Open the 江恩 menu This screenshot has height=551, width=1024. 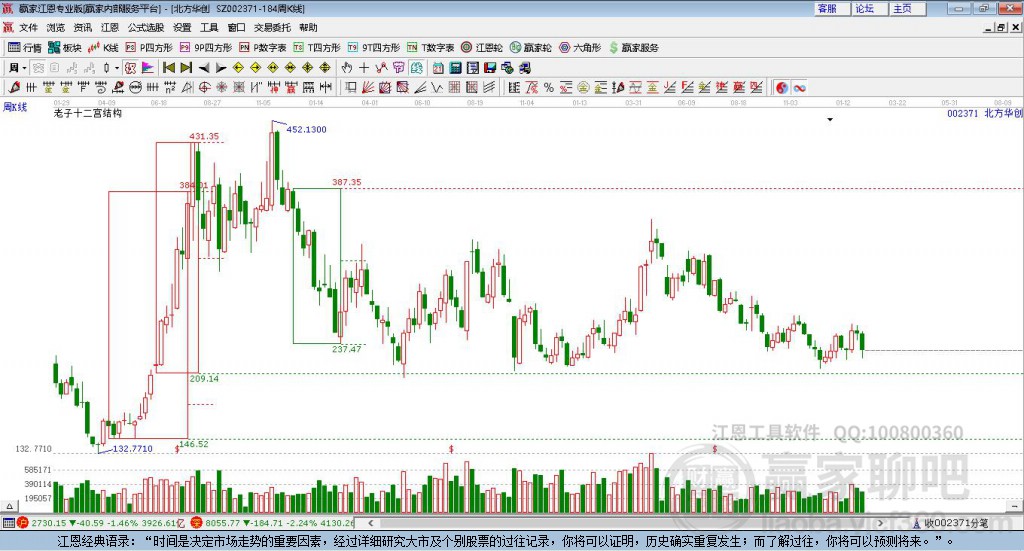[110, 27]
